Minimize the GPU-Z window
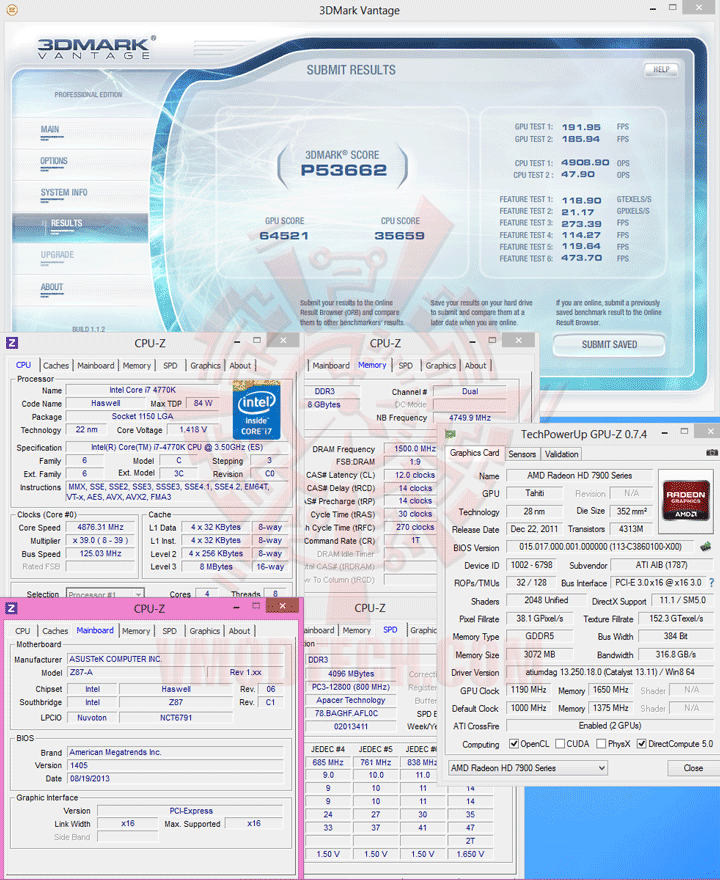Screen dimensions: 720x880 pyautogui.click(x=664, y=433)
